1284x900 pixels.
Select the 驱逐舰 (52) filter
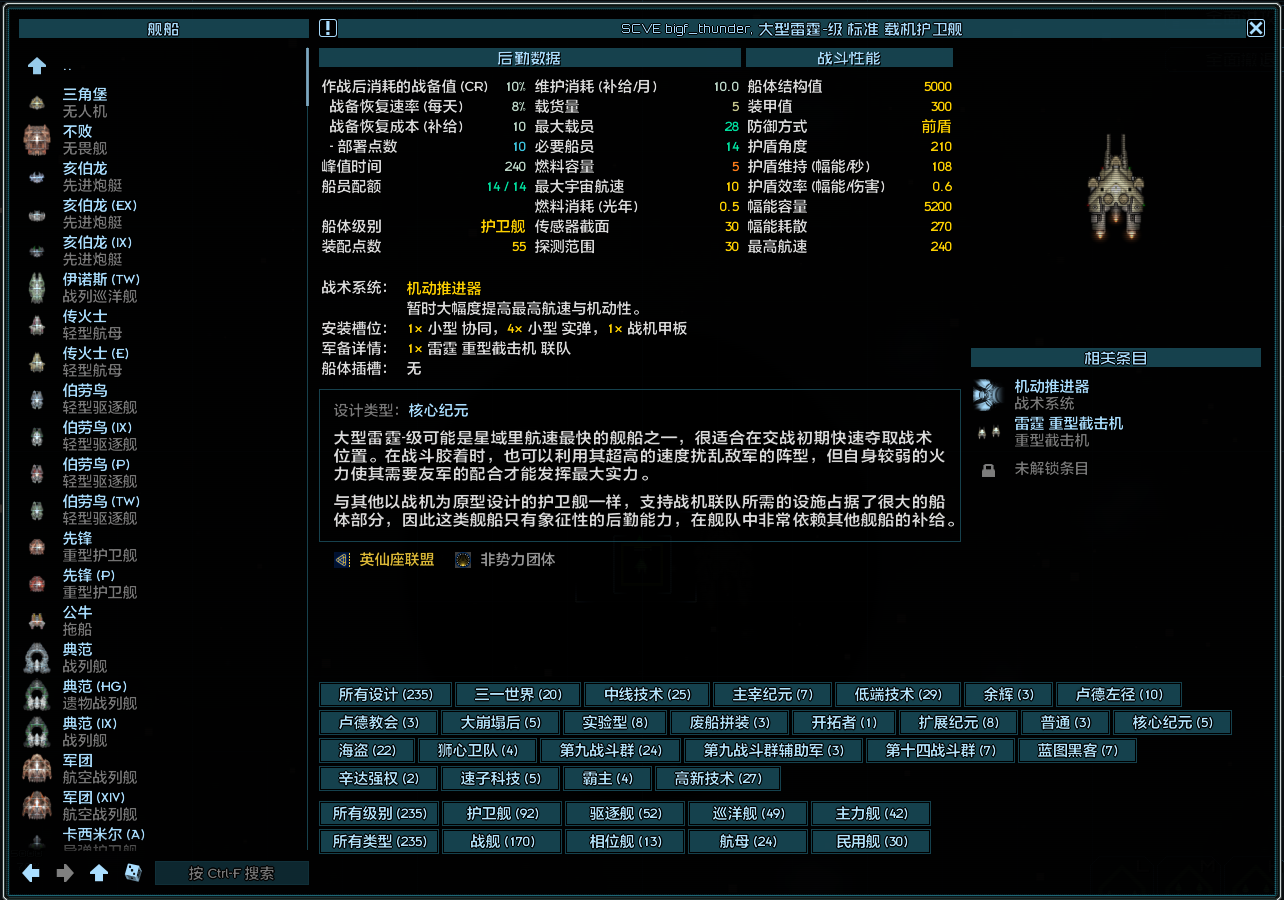click(x=625, y=814)
